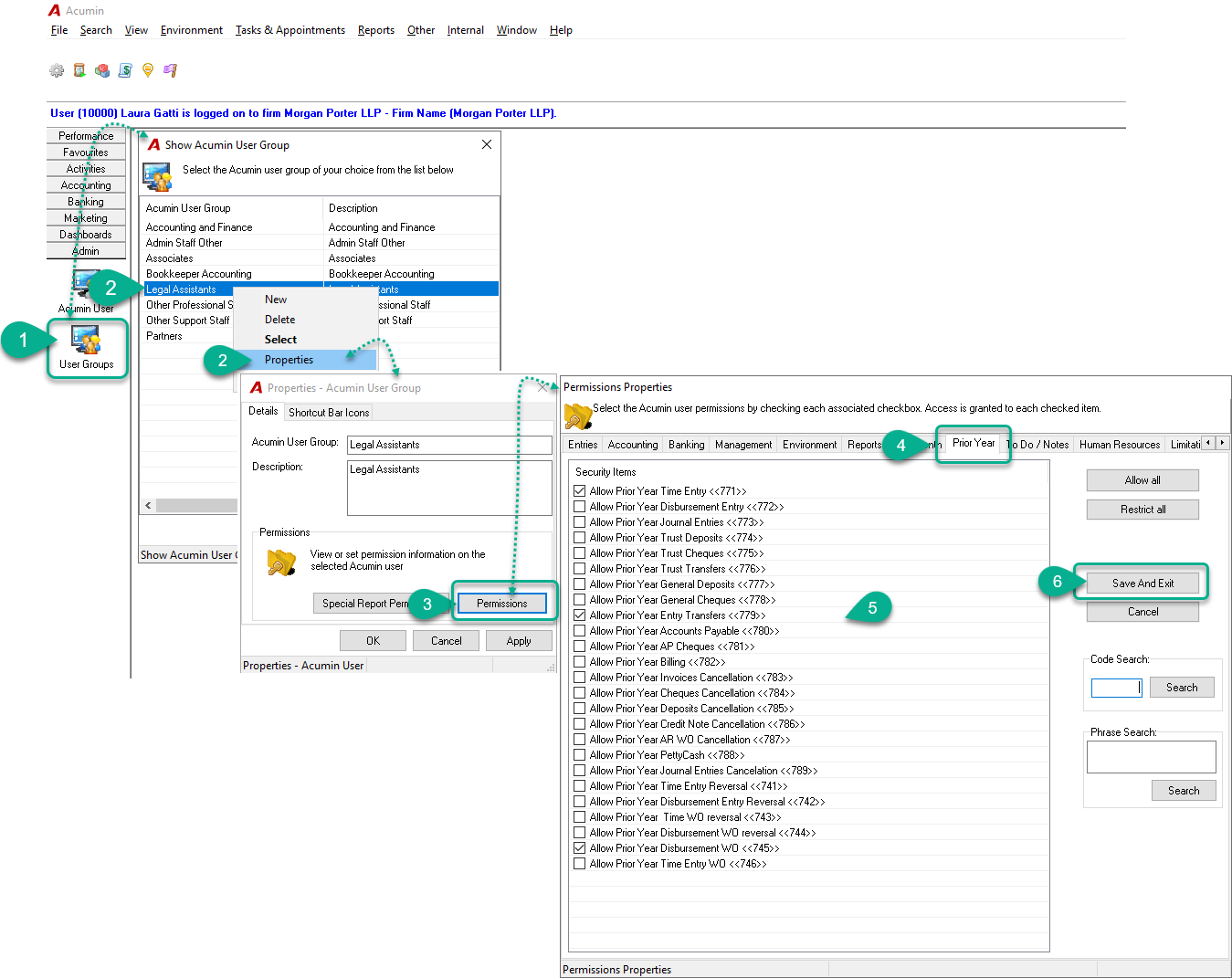This screenshot has height=978, width=1232.
Task: Click in the Code Search field
Action: pos(1116,688)
